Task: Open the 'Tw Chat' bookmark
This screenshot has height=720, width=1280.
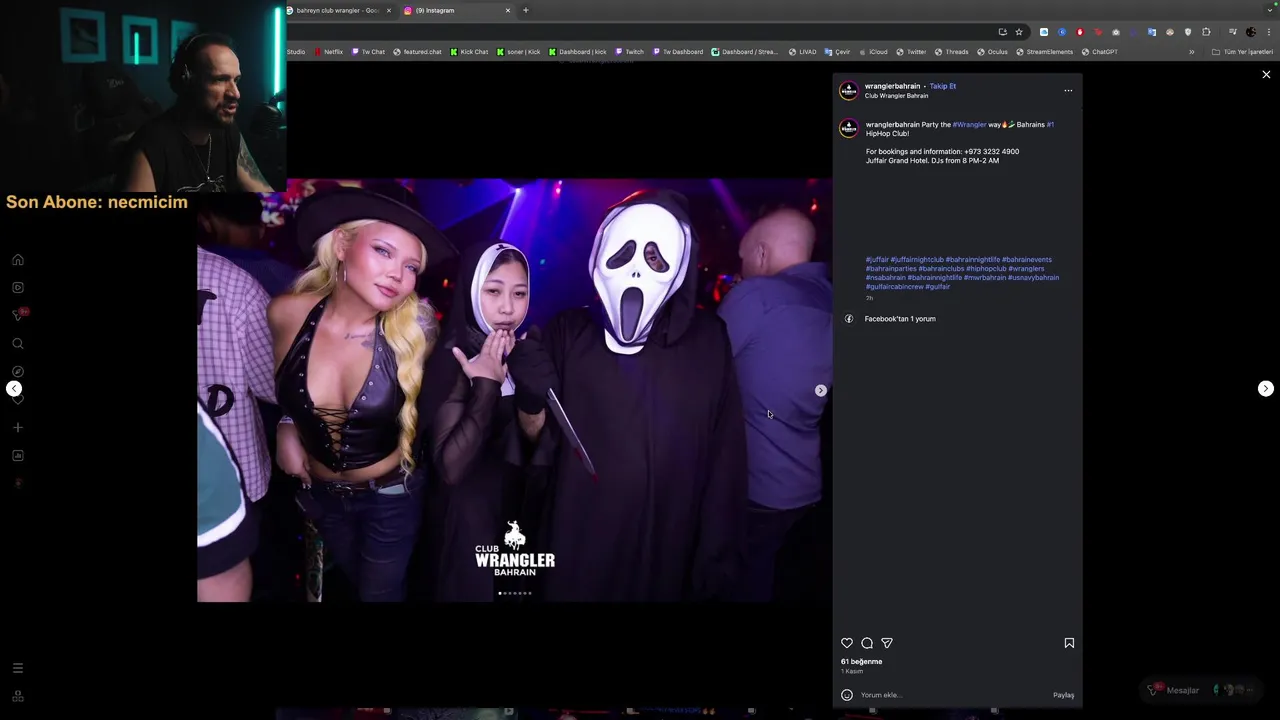Action: tap(368, 52)
